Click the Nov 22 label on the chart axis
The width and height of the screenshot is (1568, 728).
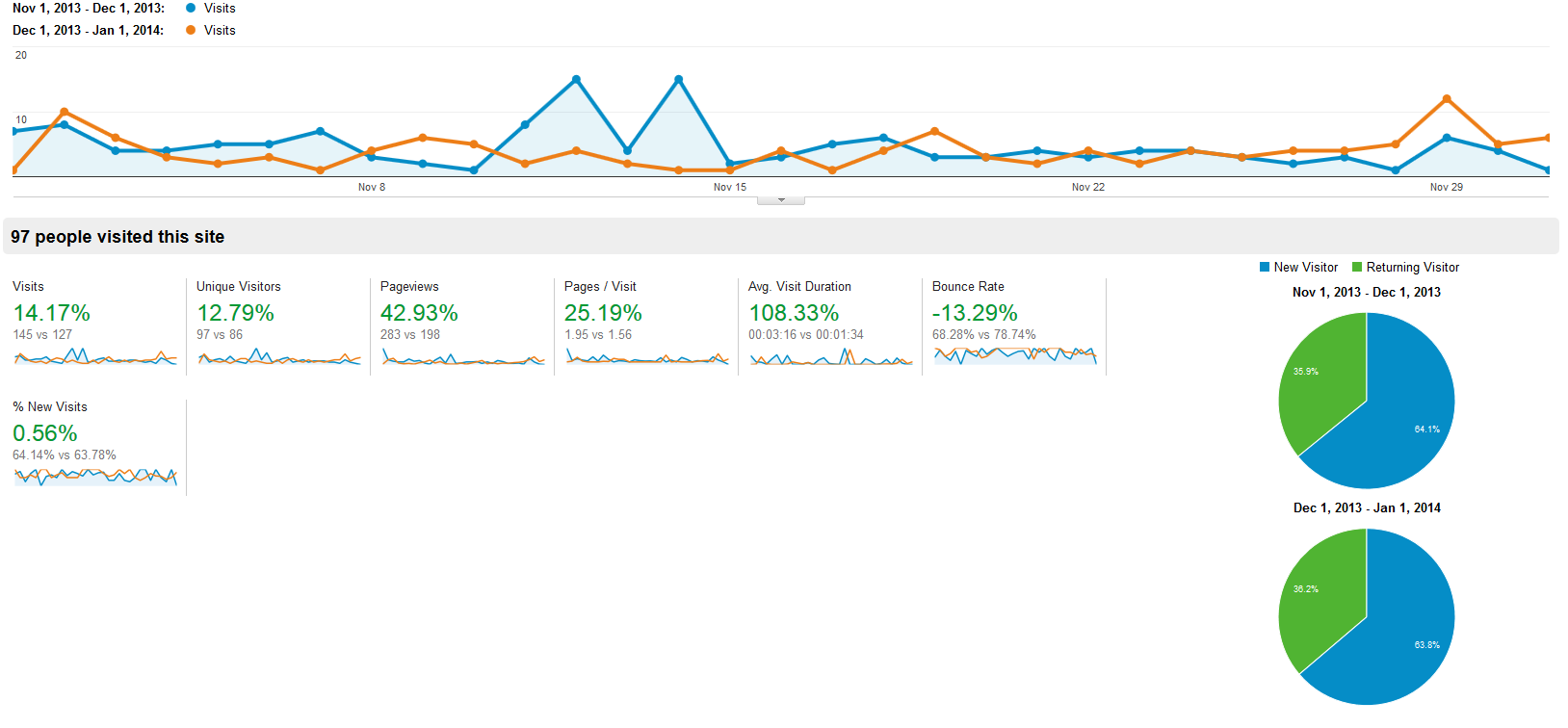pos(1088,187)
